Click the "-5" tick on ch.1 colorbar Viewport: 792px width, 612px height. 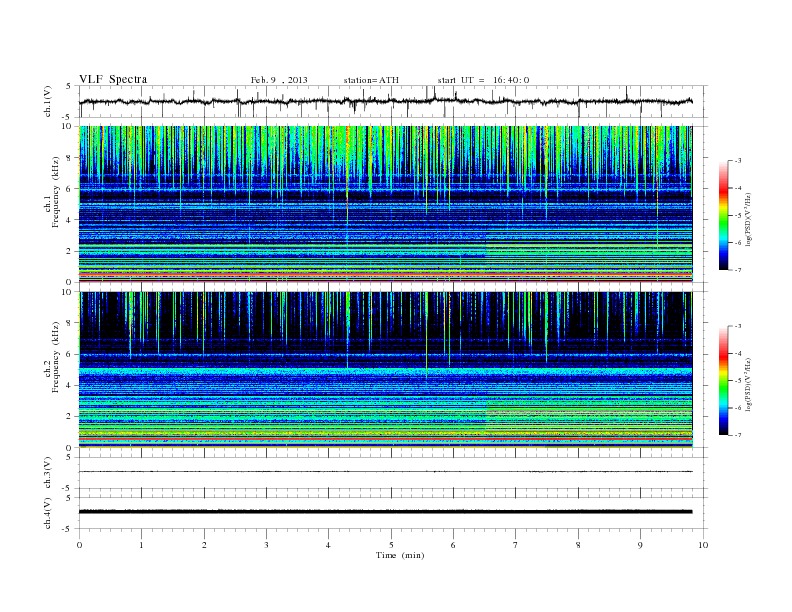(738, 216)
